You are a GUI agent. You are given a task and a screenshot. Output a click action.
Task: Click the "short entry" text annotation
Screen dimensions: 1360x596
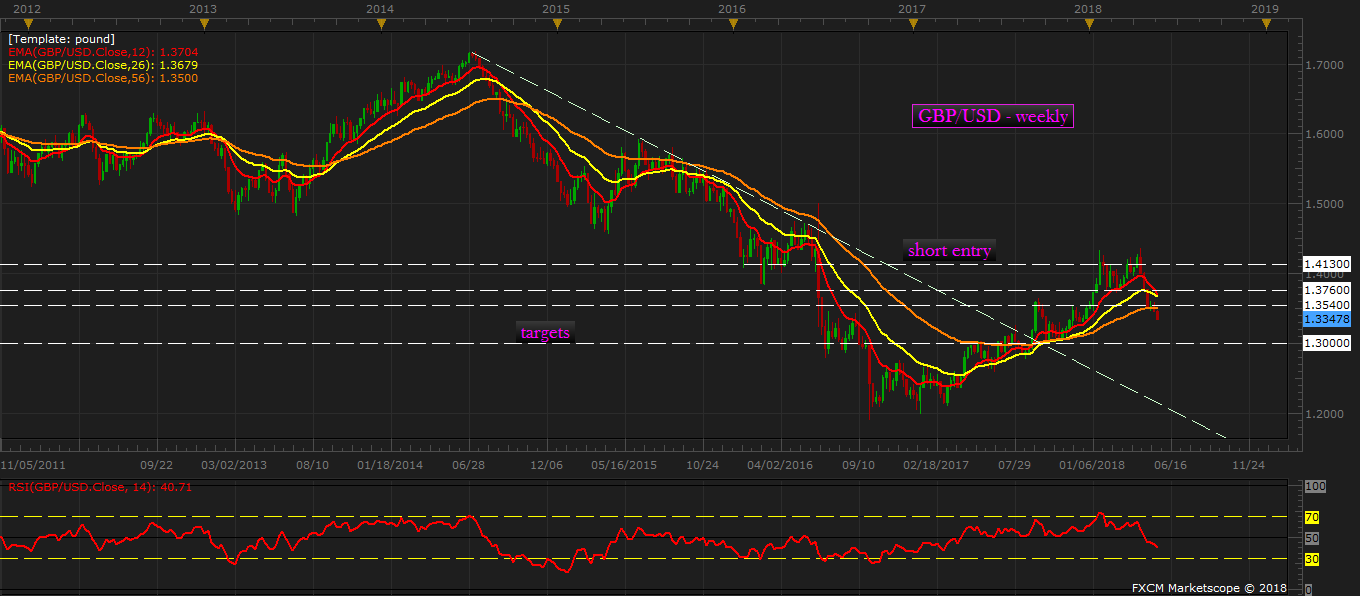pos(949,251)
